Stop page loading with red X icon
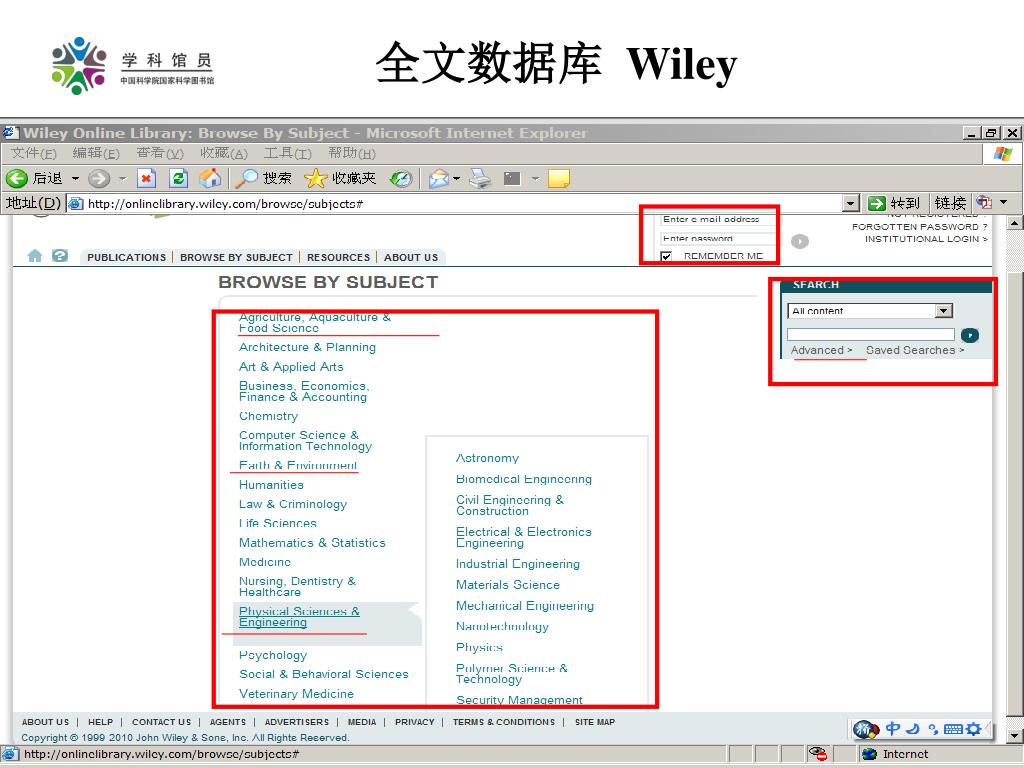Image resolution: width=1024 pixels, height=768 pixels. 146,178
